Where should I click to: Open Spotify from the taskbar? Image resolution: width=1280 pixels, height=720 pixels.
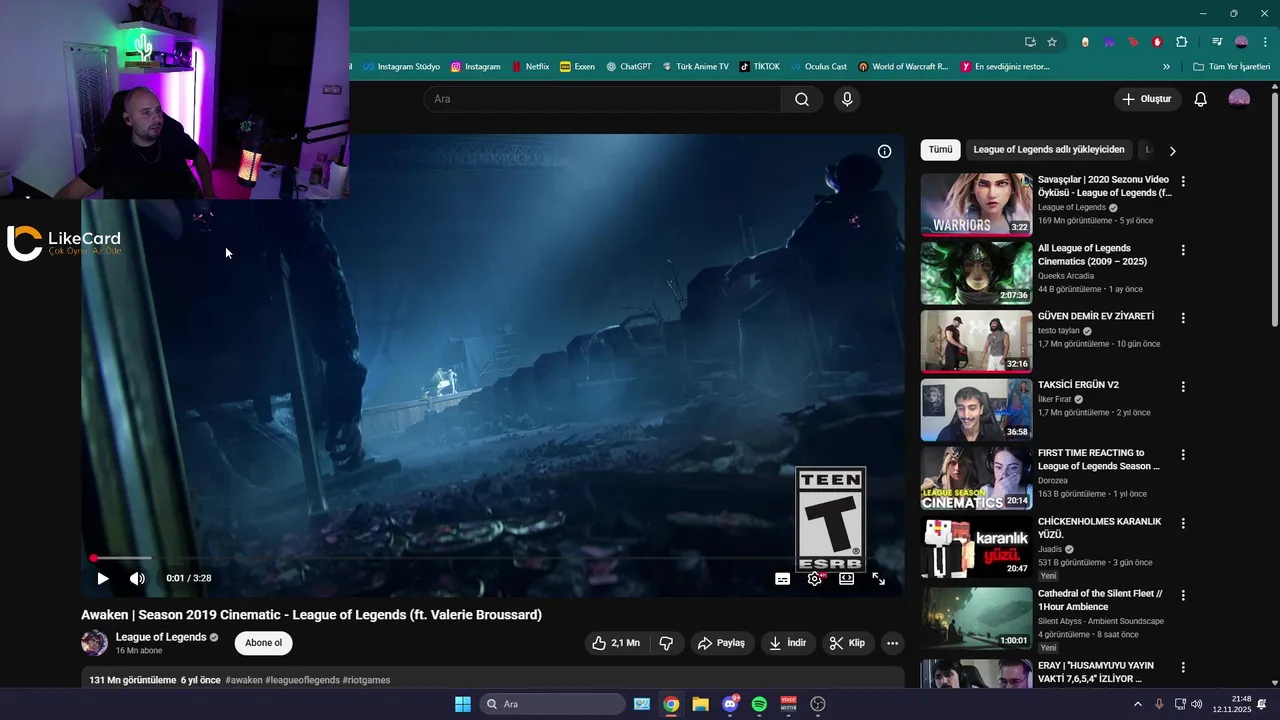click(x=759, y=704)
